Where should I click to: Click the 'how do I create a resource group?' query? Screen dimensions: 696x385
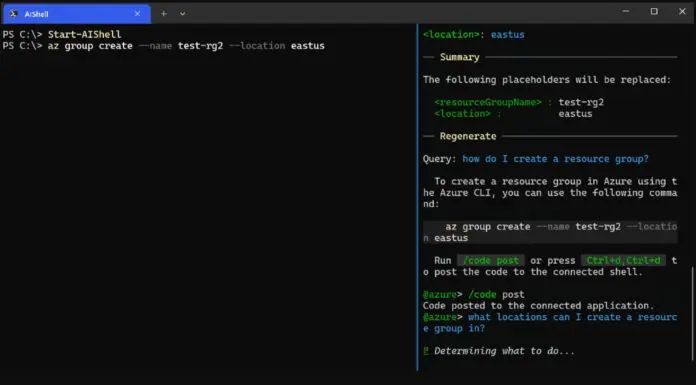pyautogui.click(x=555, y=159)
